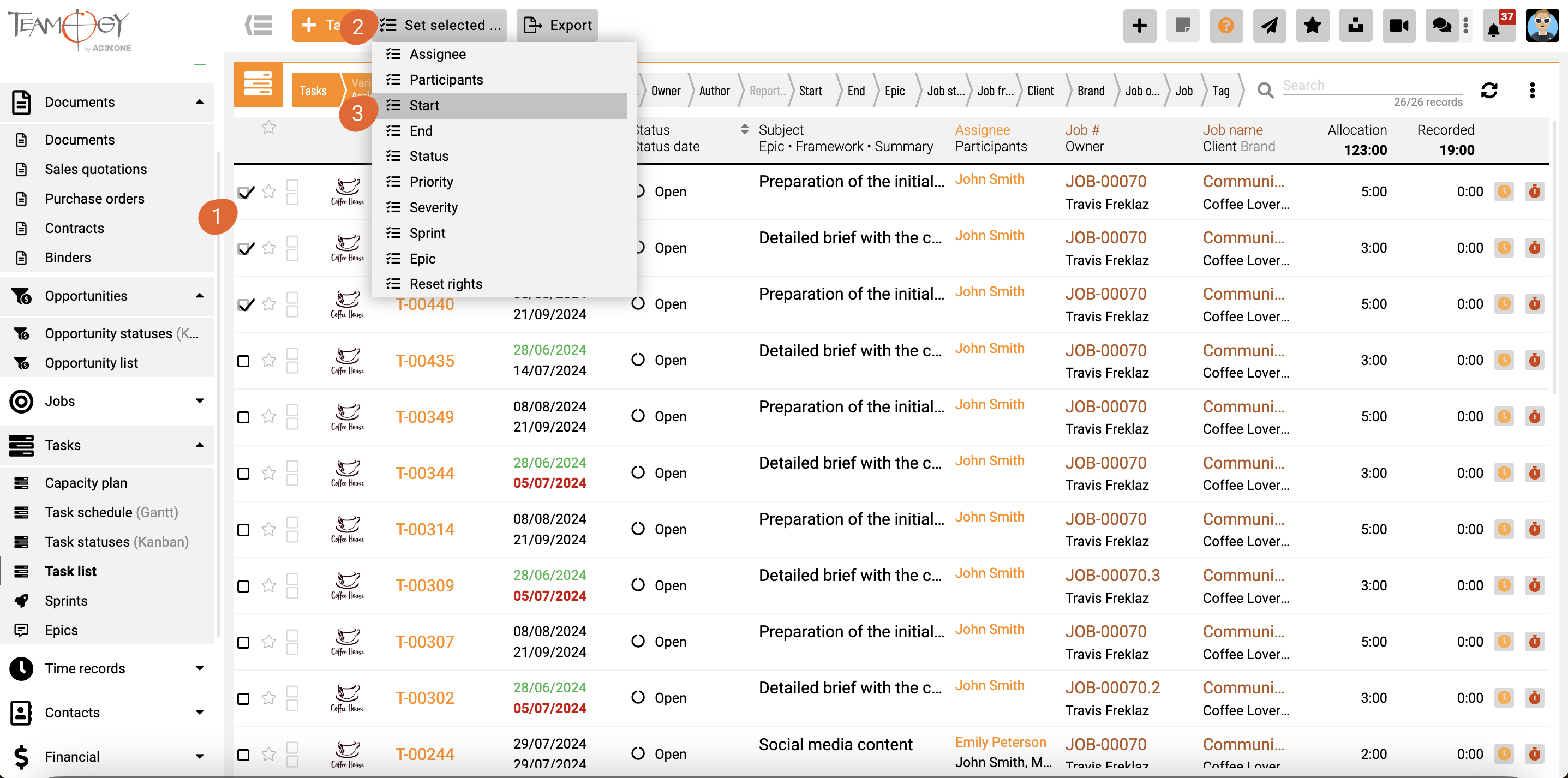Click into the Search field
Viewport: 1568px width, 778px height.
(x=1372, y=86)
